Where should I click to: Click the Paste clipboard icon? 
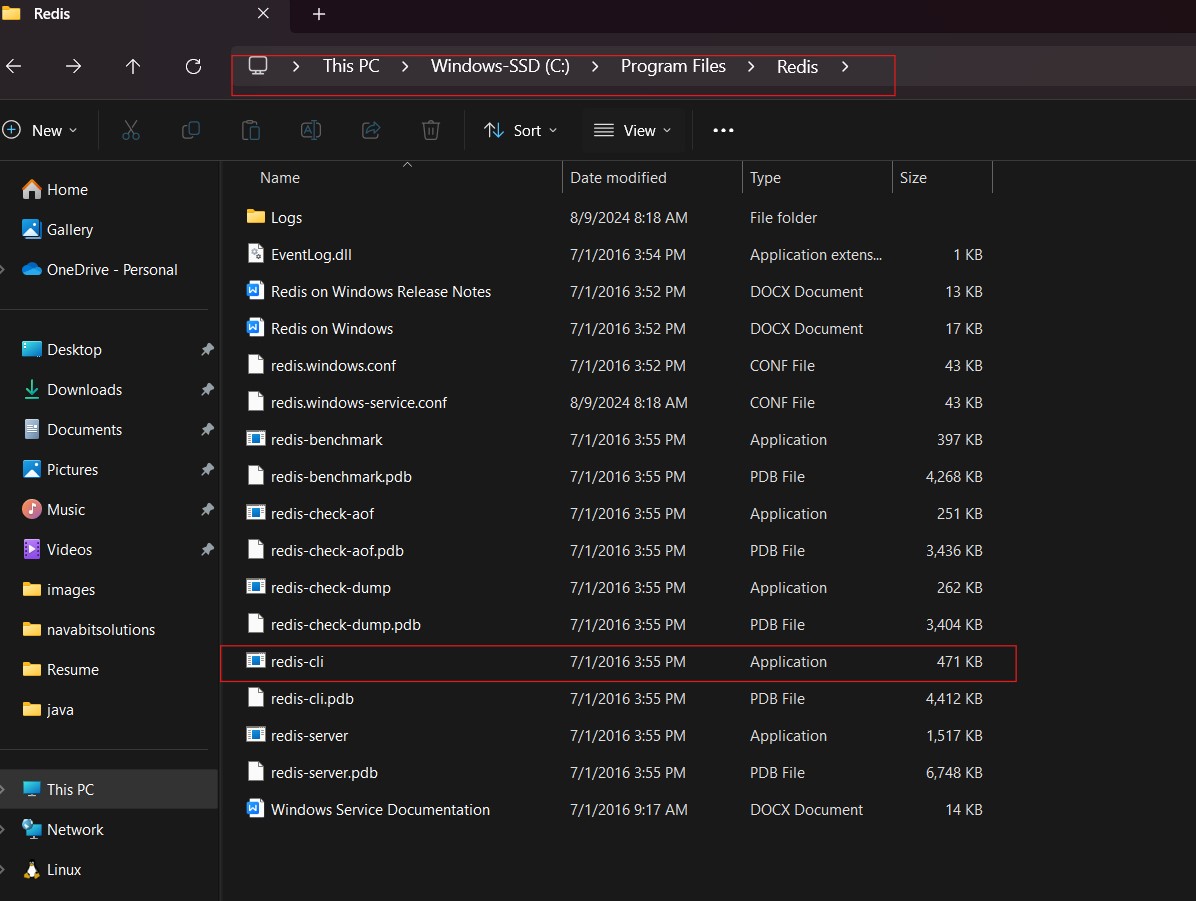[x=251, y=130]
